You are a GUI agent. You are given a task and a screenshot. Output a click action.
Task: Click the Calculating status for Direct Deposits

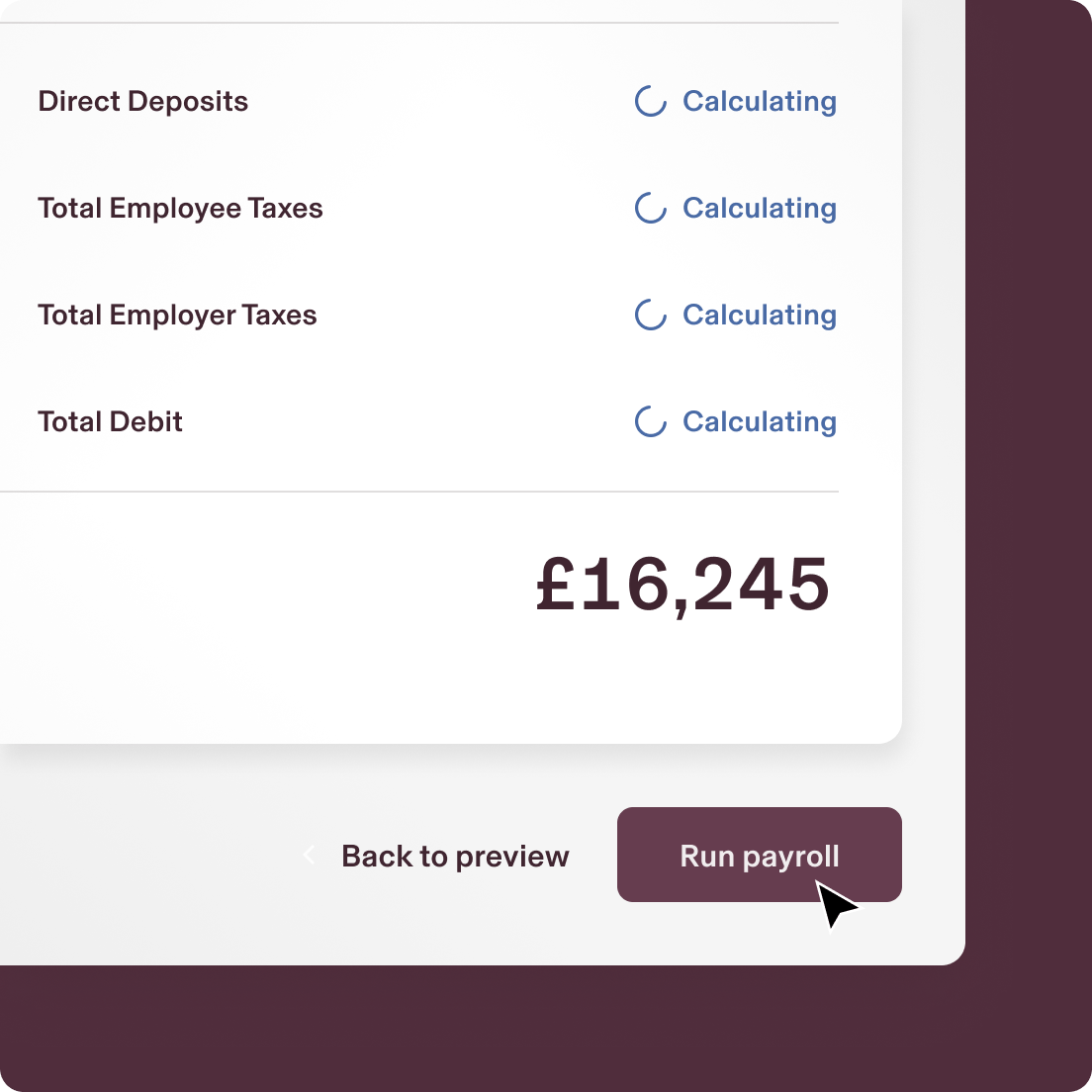[759, 101]
